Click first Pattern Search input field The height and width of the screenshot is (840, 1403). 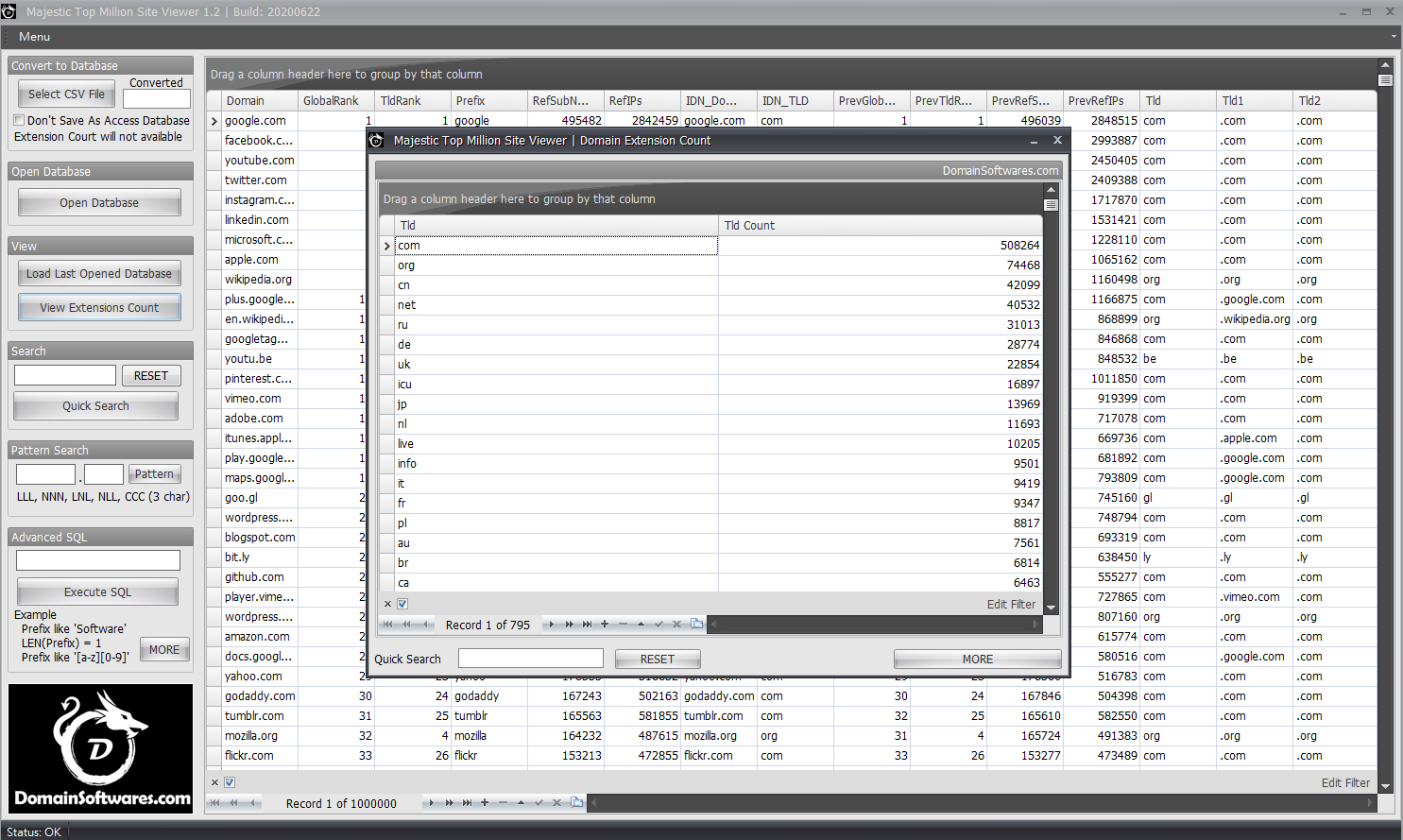tap(45, 474)
